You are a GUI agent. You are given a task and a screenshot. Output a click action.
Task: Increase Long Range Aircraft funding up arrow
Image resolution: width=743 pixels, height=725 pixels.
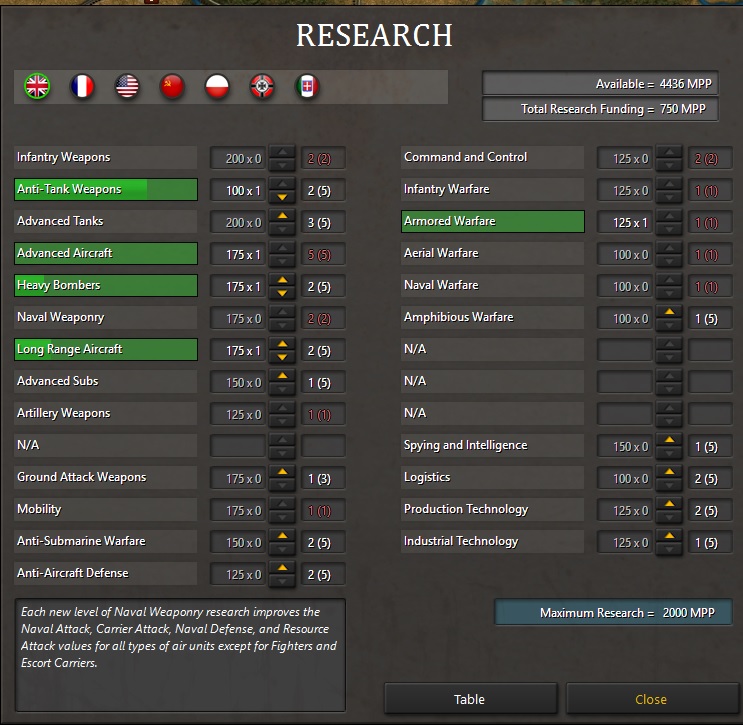282,344
